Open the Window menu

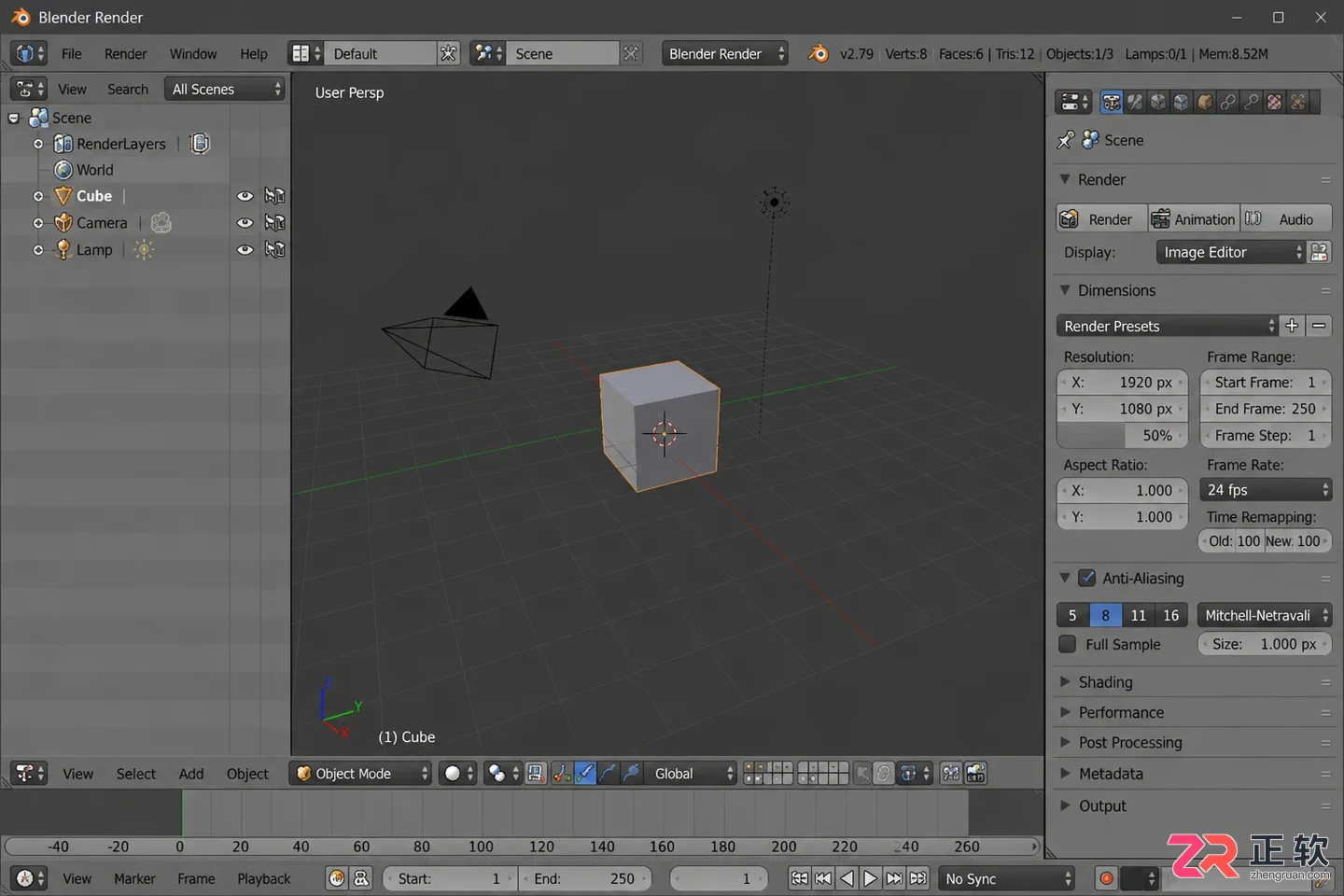[193, 54]
